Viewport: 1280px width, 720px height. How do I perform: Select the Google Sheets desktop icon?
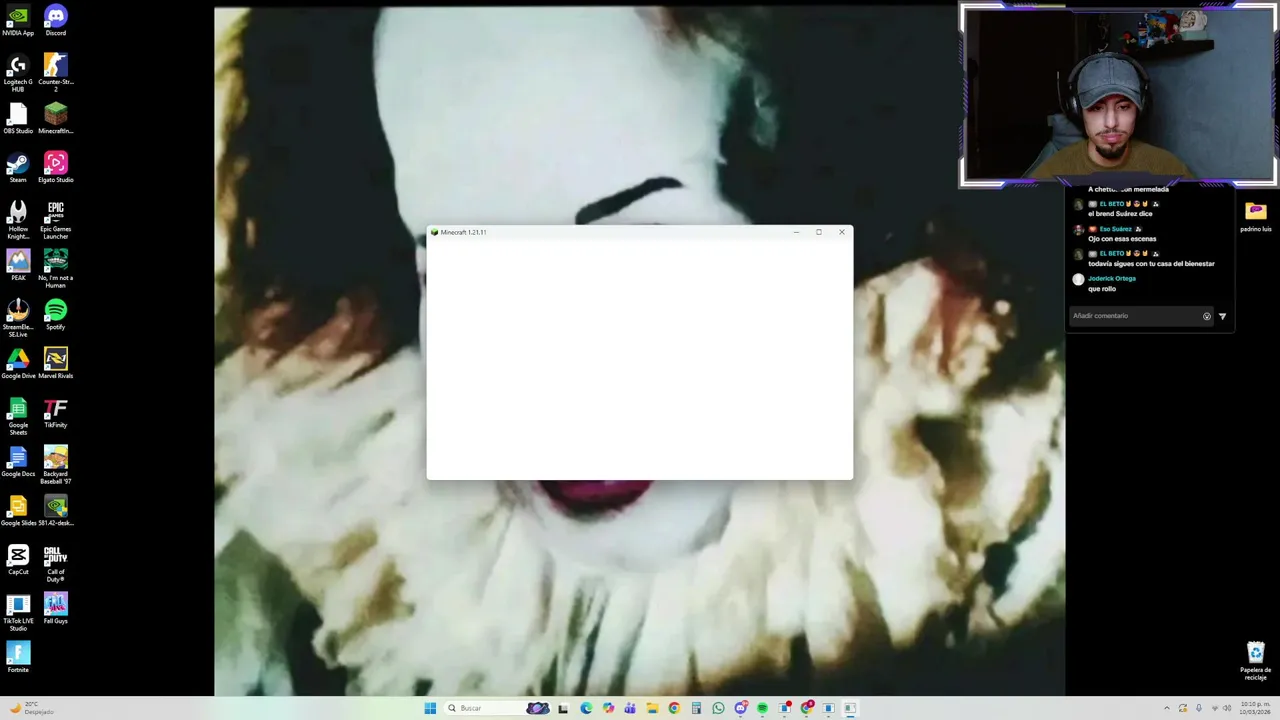[x=18, y=415]
